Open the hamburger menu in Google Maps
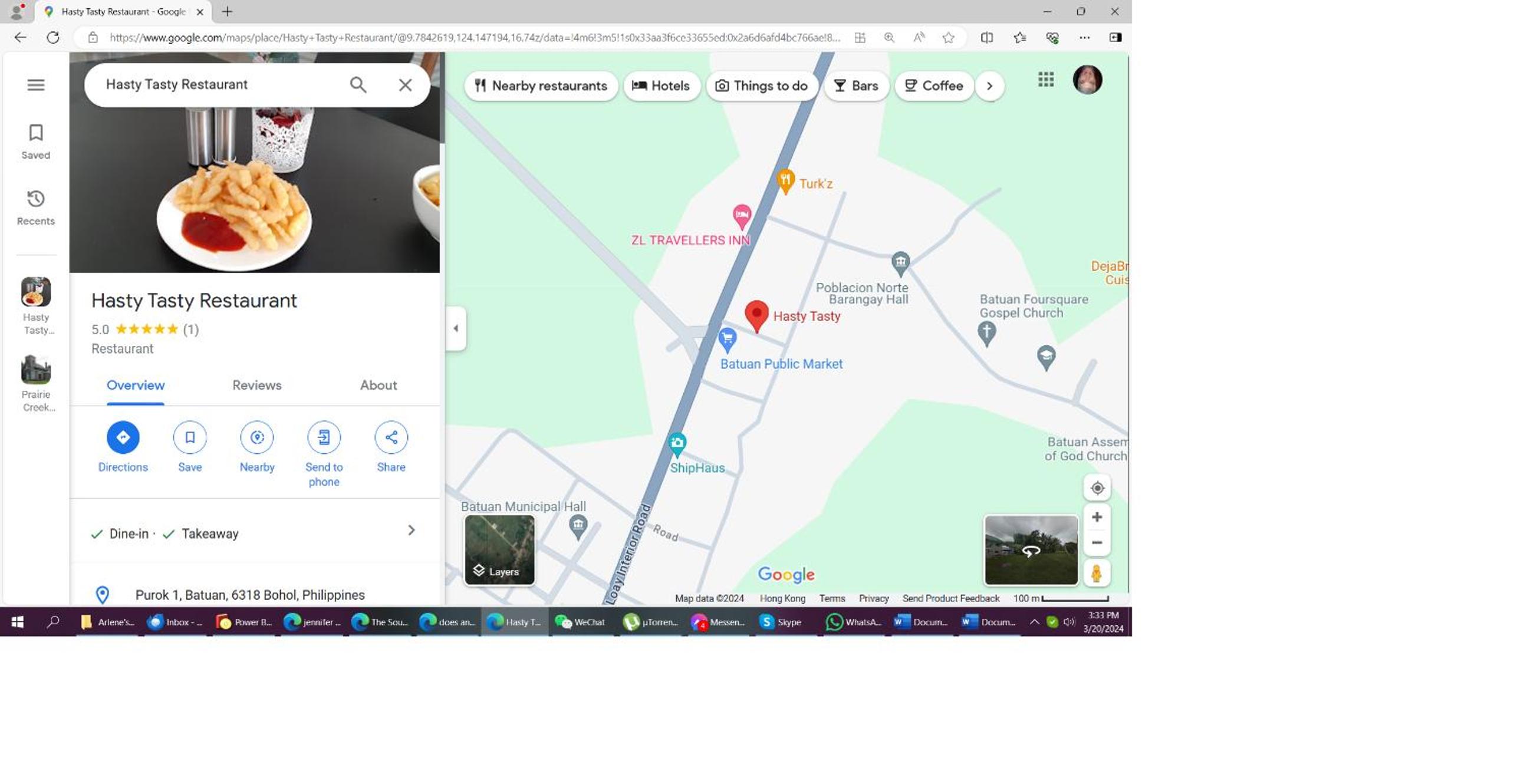1527x784 pixels. [35, 85]
